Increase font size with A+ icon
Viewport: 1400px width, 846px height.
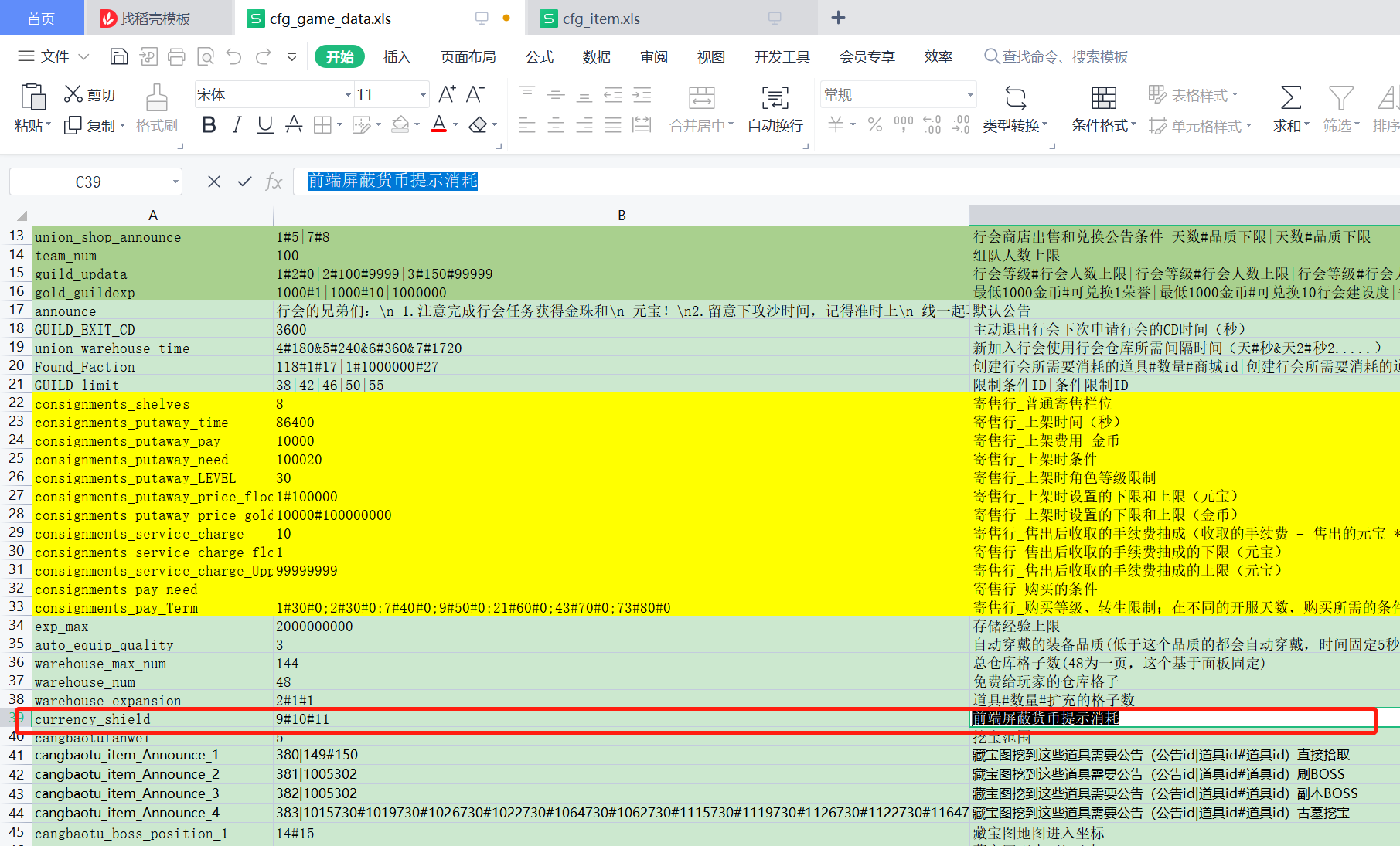pos(447,94)
